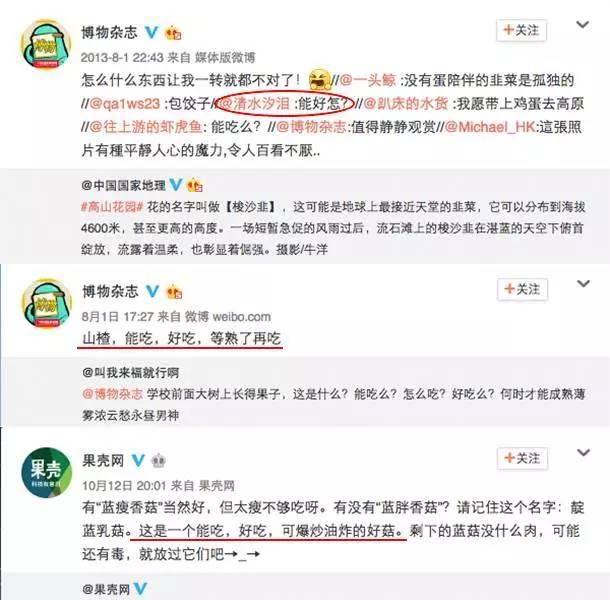Click the membership badge icon beside 中国国家地理

pos(195,185)
